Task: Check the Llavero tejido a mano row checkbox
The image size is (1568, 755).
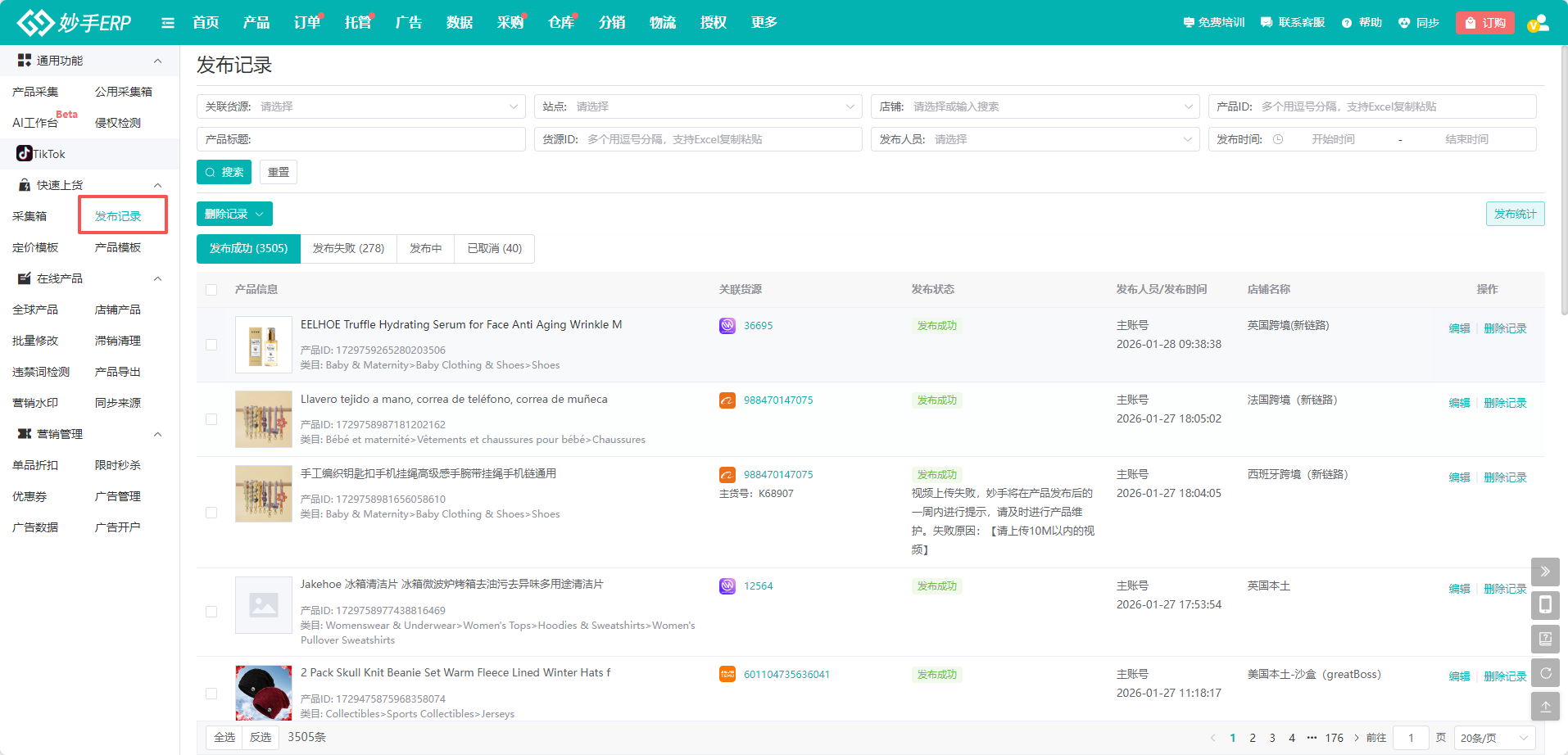Action: [x=211, y=419]
